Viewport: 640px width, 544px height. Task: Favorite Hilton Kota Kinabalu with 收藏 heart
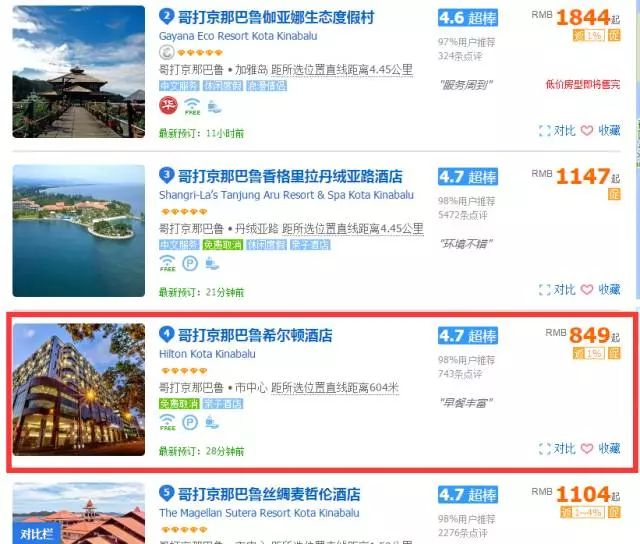(600, 449)
